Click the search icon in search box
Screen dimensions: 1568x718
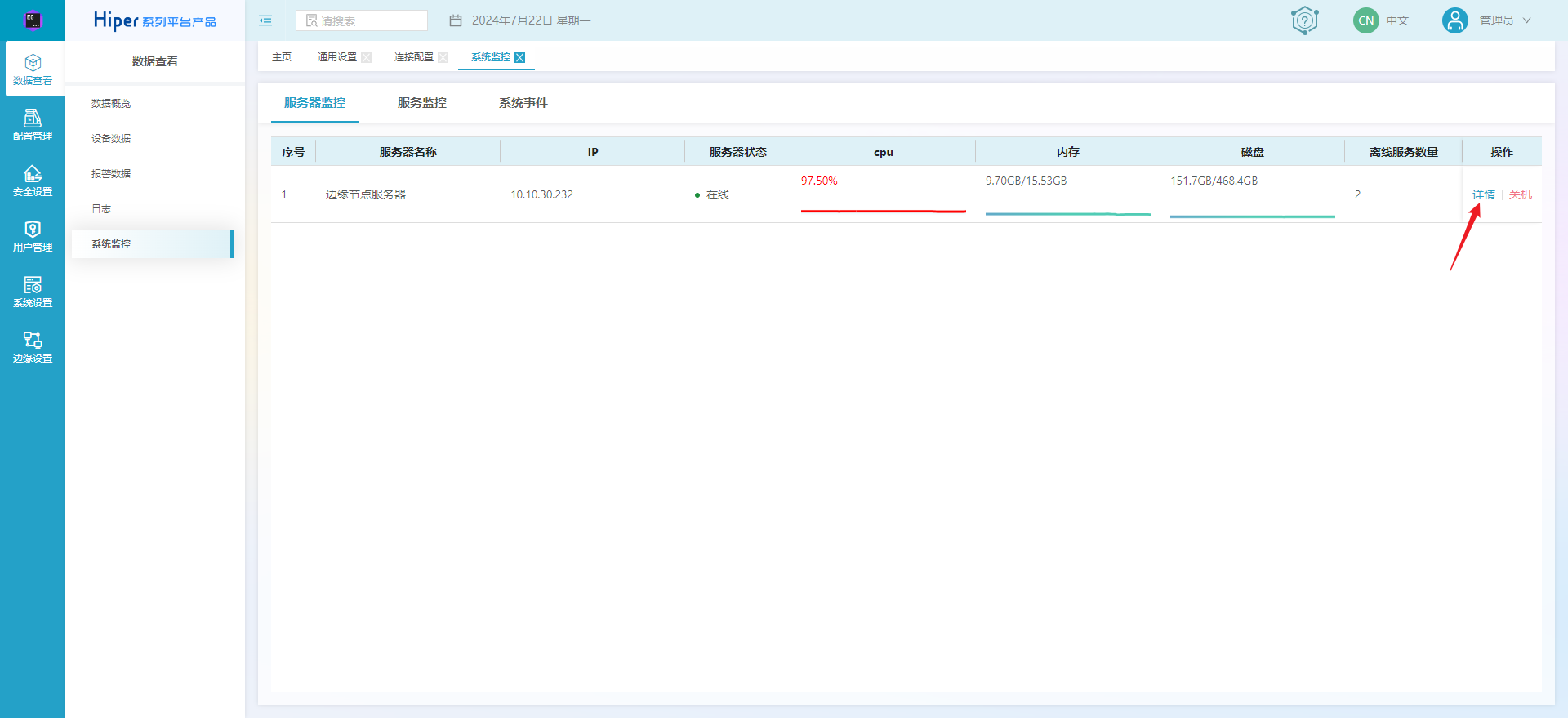point(311,20)
